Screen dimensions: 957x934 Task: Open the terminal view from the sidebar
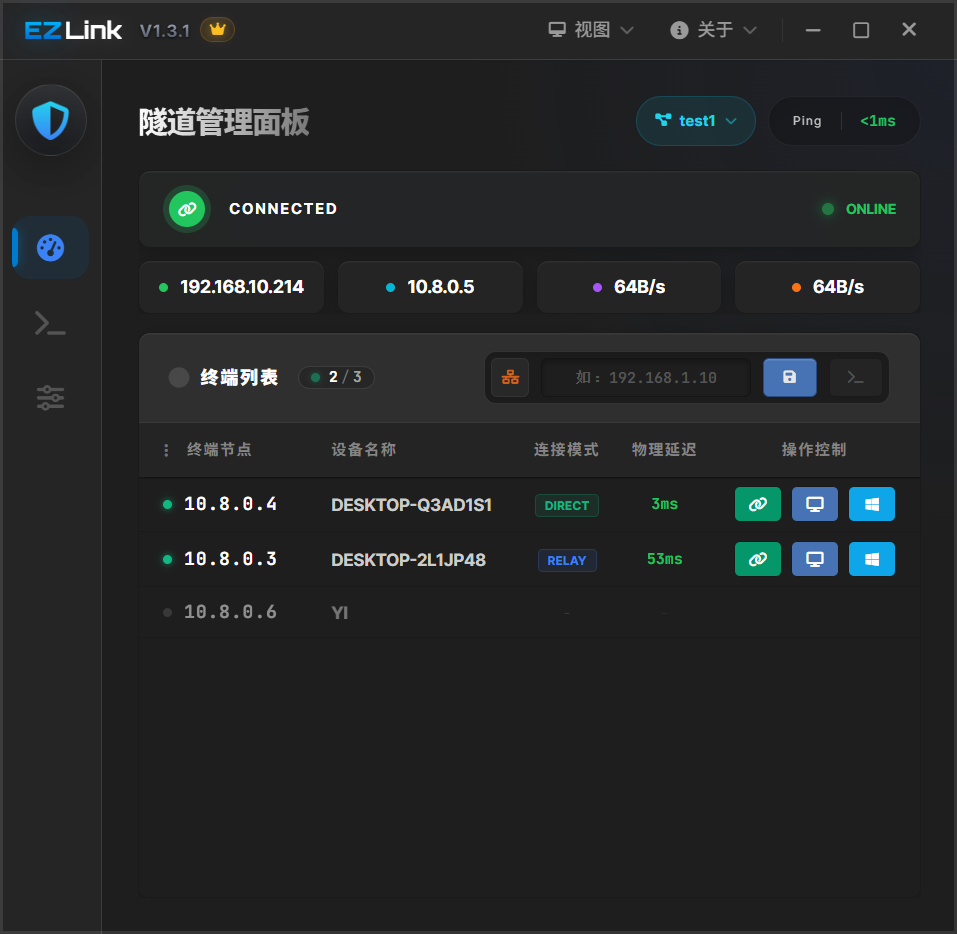[50, 322]
